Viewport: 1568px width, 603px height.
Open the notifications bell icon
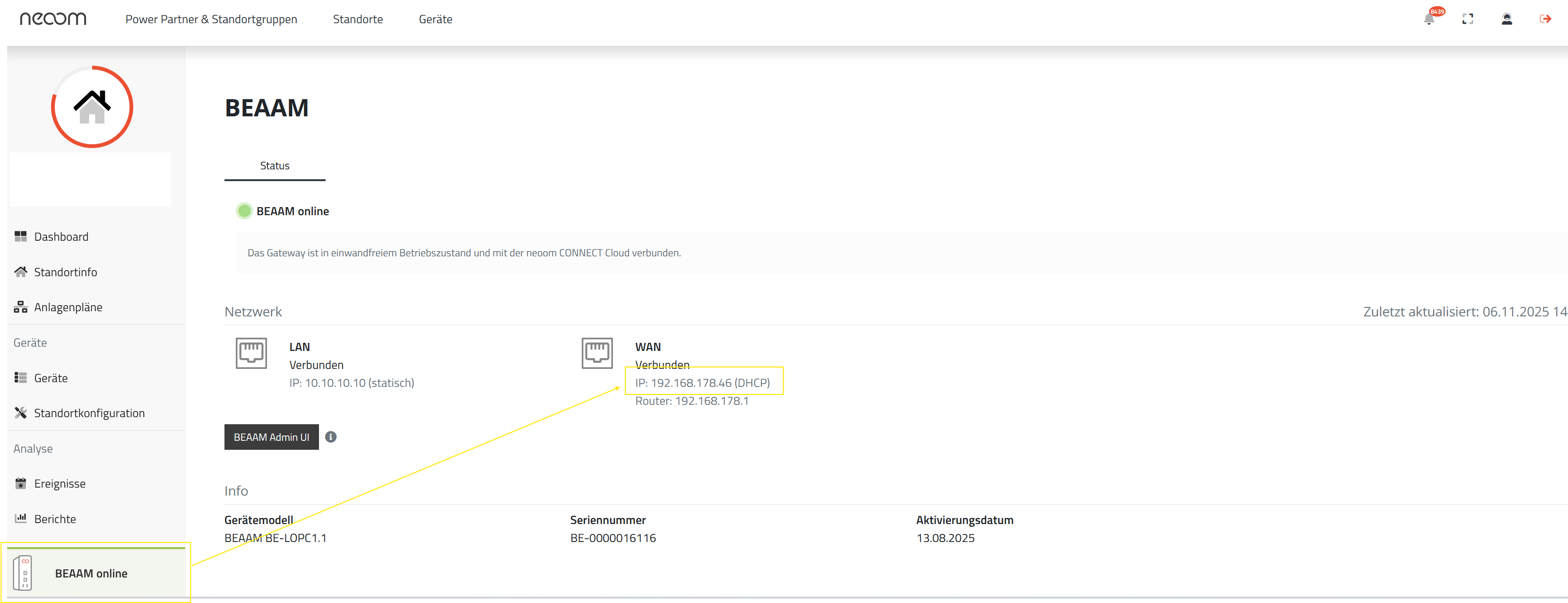(x=1429, y=19)
